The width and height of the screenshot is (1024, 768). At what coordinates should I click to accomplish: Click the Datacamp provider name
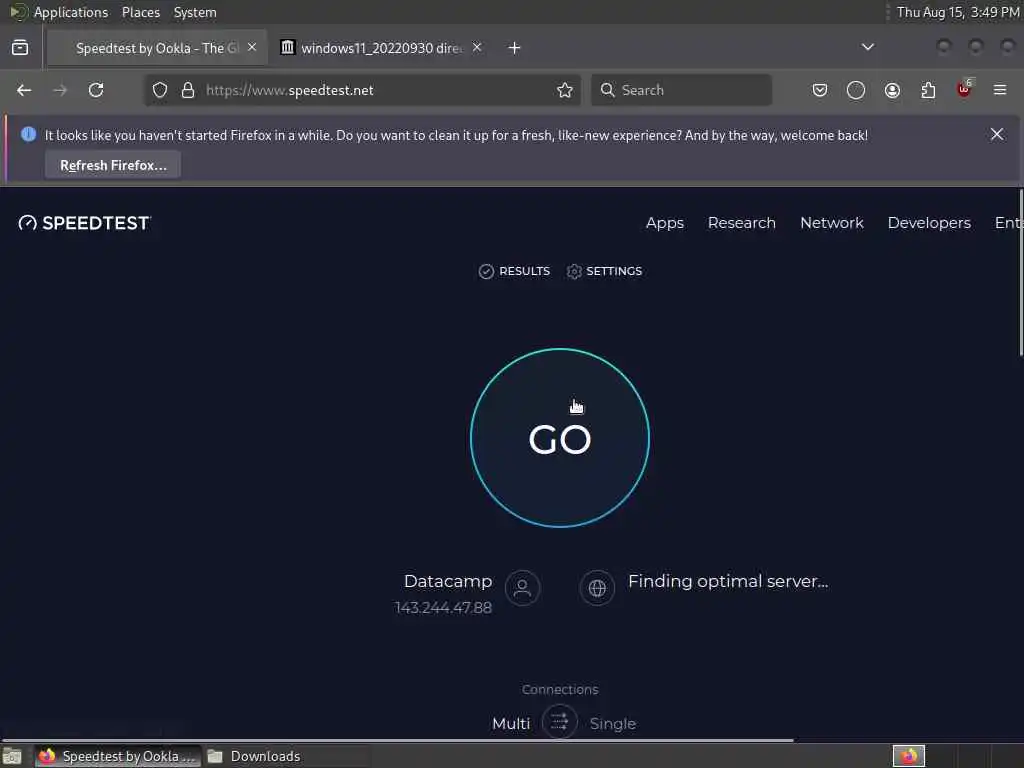tap(448, 581)
